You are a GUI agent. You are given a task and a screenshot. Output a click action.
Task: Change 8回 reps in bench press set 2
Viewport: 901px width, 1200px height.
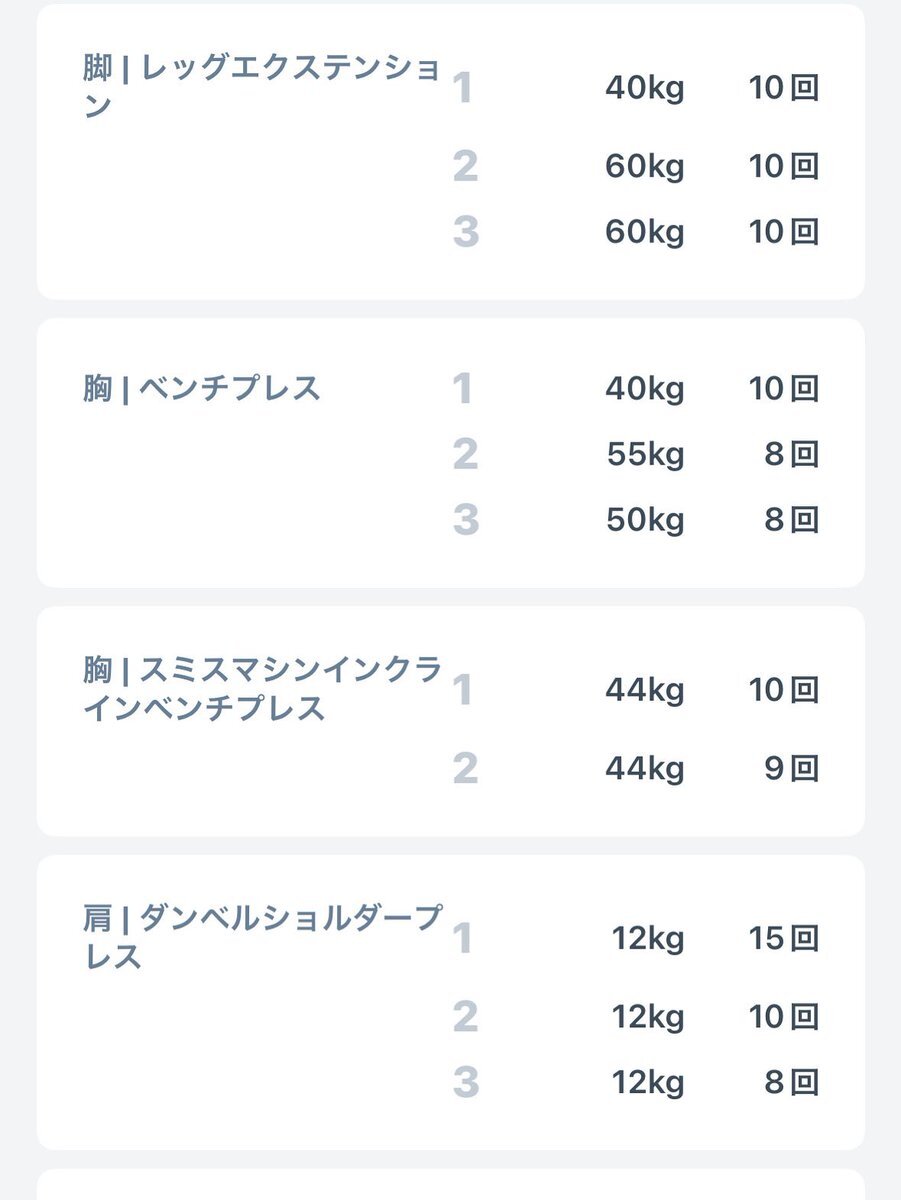(x=792, y=455)
